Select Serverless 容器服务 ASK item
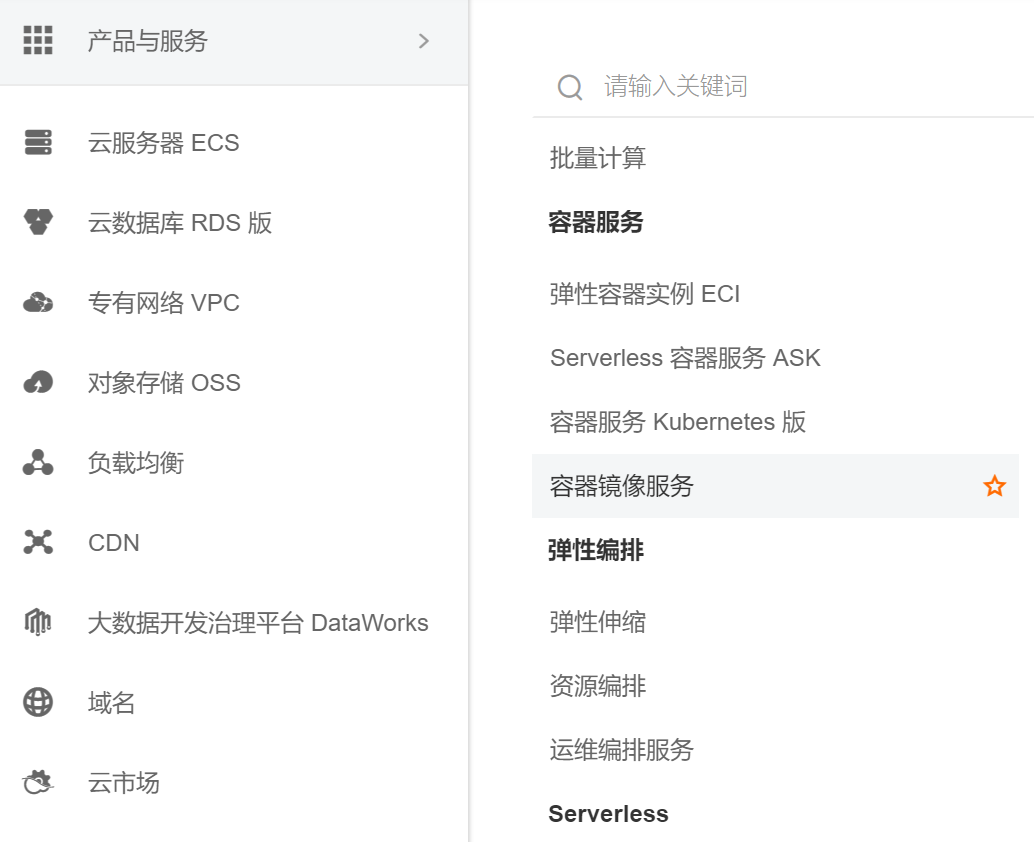This screenshot has height=842, width=1034. coord(685,358)
